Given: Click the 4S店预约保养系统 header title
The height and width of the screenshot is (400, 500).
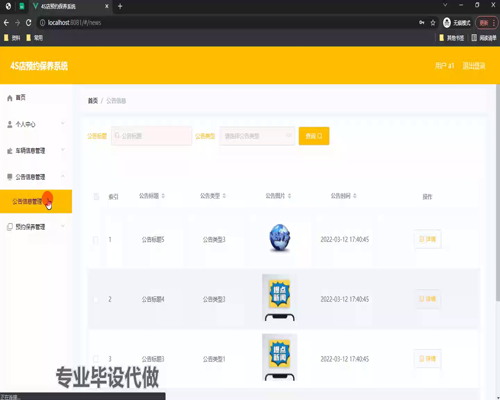Looking at the screenshot, I should point(39,66).
